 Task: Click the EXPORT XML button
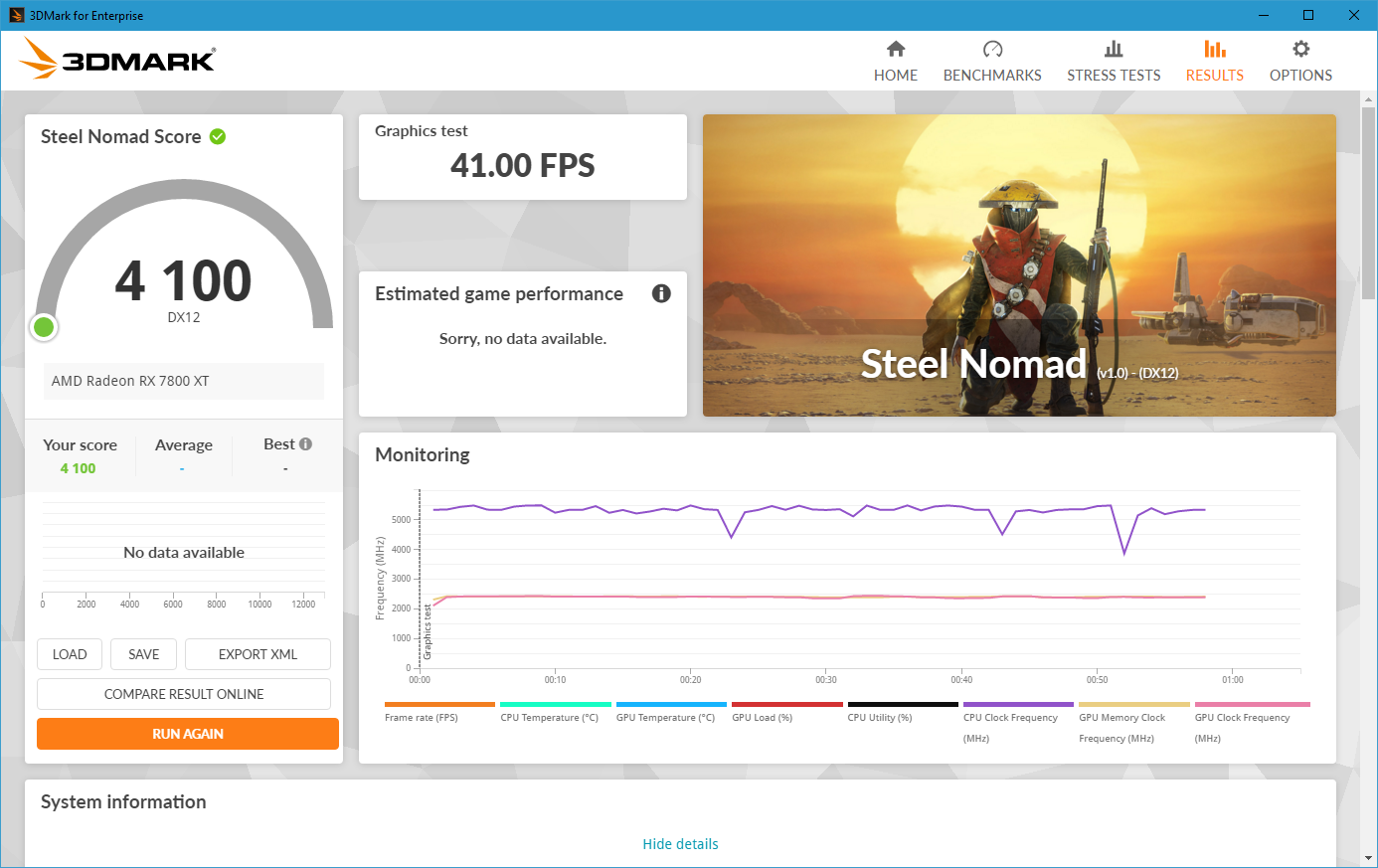[258, 654]
